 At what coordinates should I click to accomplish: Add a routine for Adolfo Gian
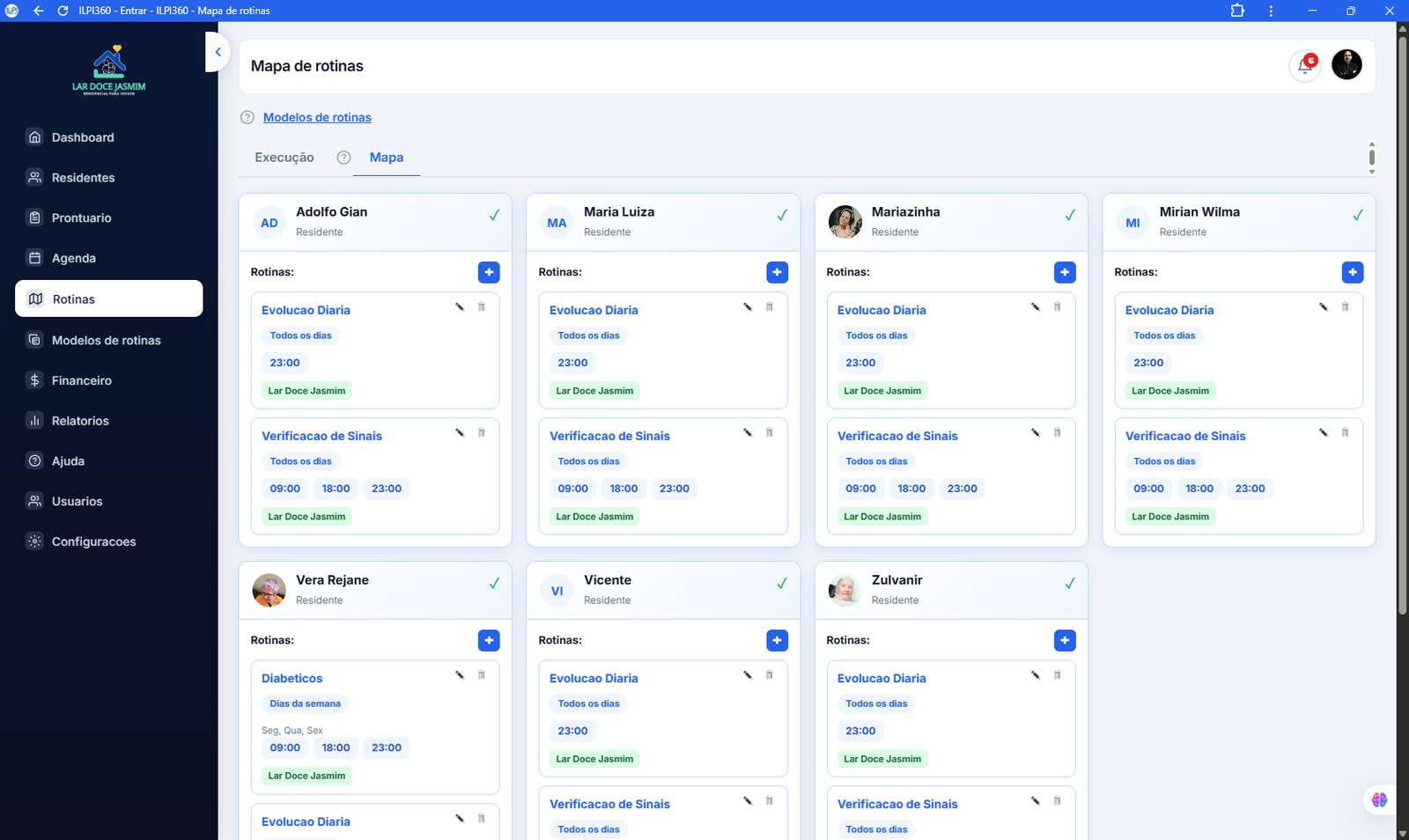pyautogui.click(x=489, y=272)
